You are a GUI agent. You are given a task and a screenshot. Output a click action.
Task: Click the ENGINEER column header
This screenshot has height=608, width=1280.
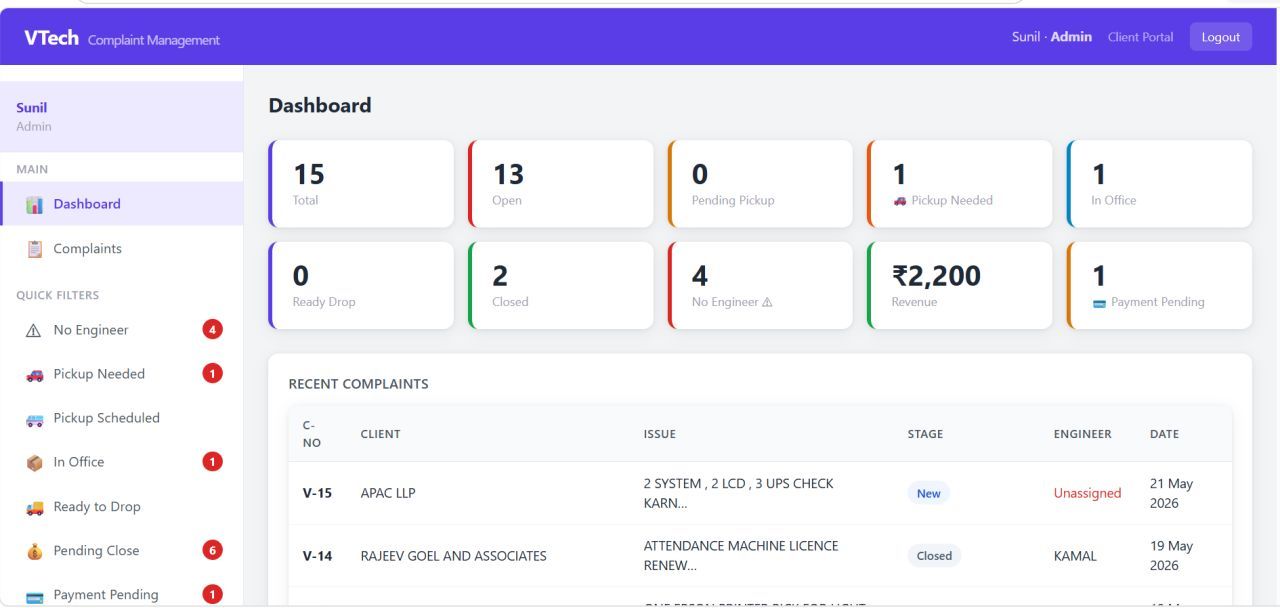(x=1082, y=434)
